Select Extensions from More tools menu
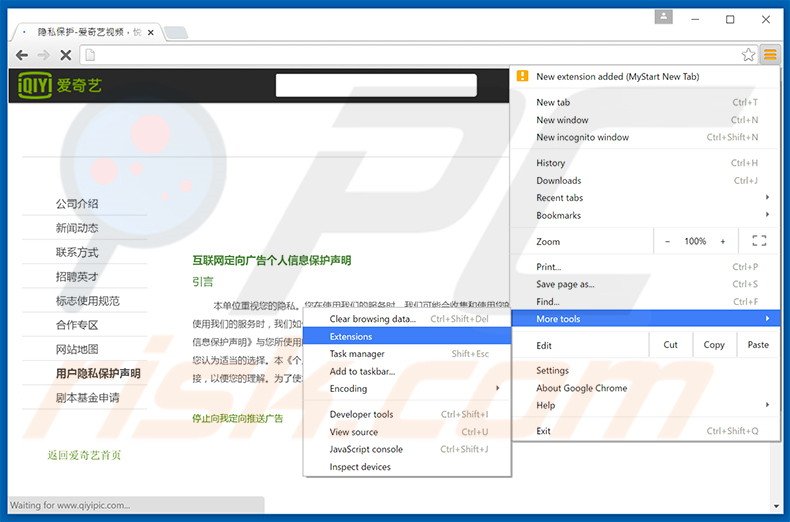This screenshot has height=522, width=790. (351, 337)
